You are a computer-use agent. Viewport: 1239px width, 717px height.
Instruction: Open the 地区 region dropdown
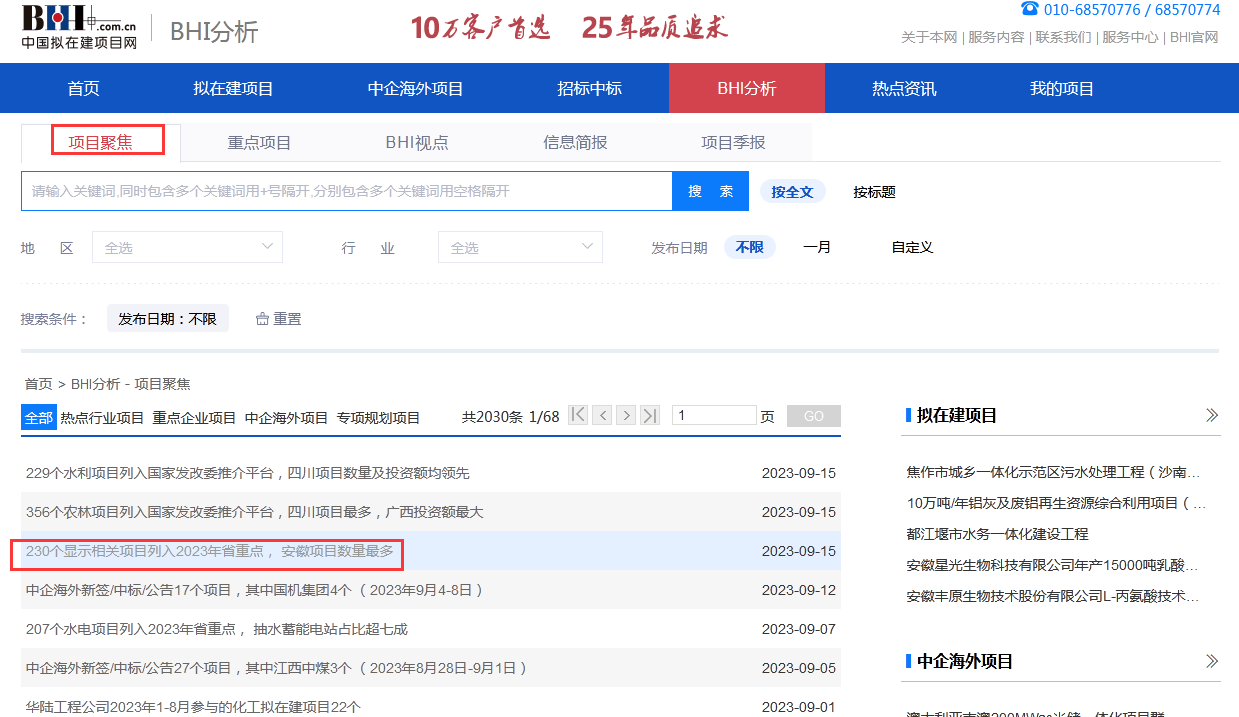(187, 247)
